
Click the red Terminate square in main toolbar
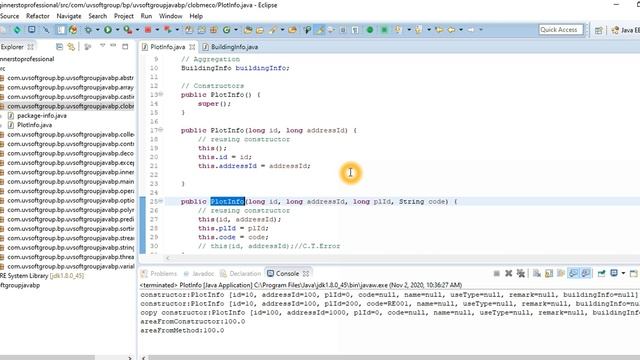click(148, 29)
